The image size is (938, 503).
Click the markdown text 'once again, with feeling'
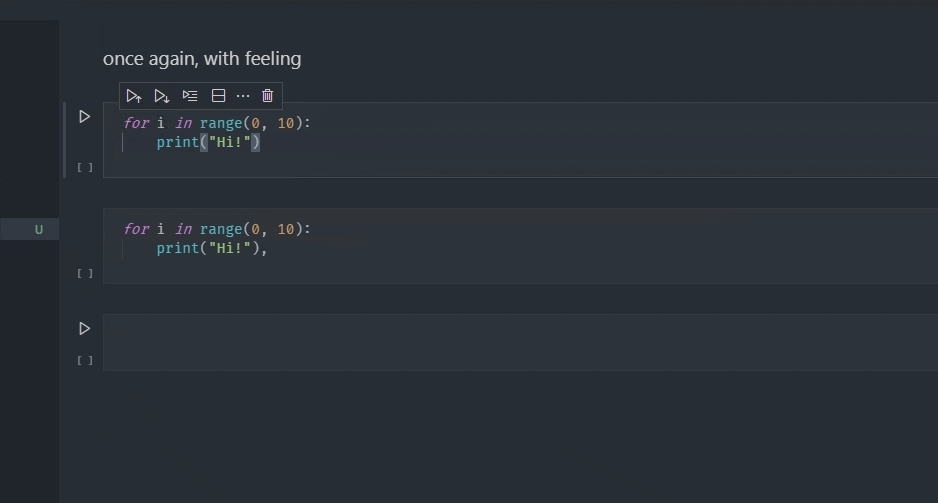pos(202,59)
